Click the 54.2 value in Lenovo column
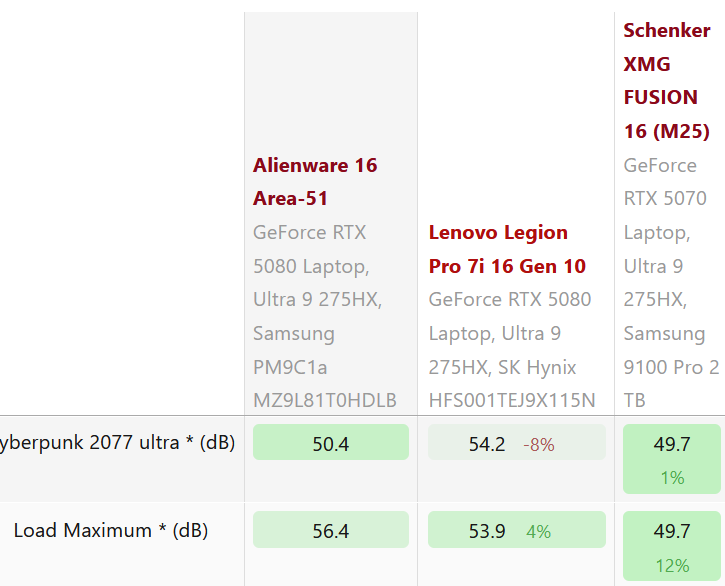The image size is (725, 586). tap(487, 443)
